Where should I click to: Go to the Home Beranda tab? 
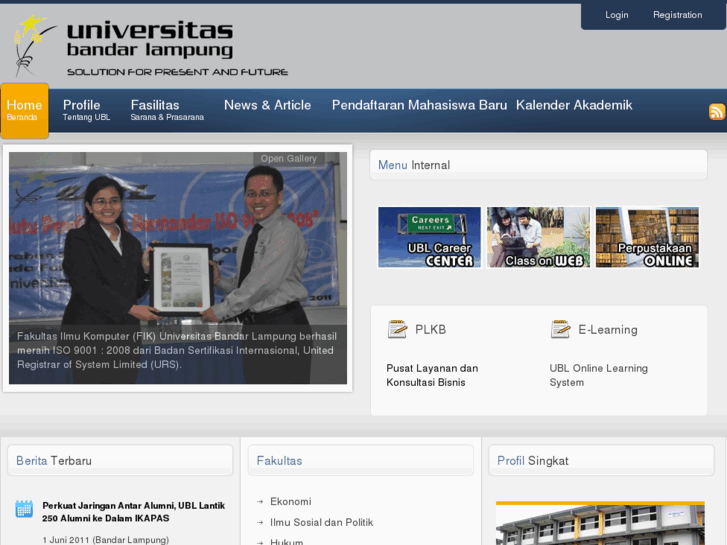pos(25,110)
